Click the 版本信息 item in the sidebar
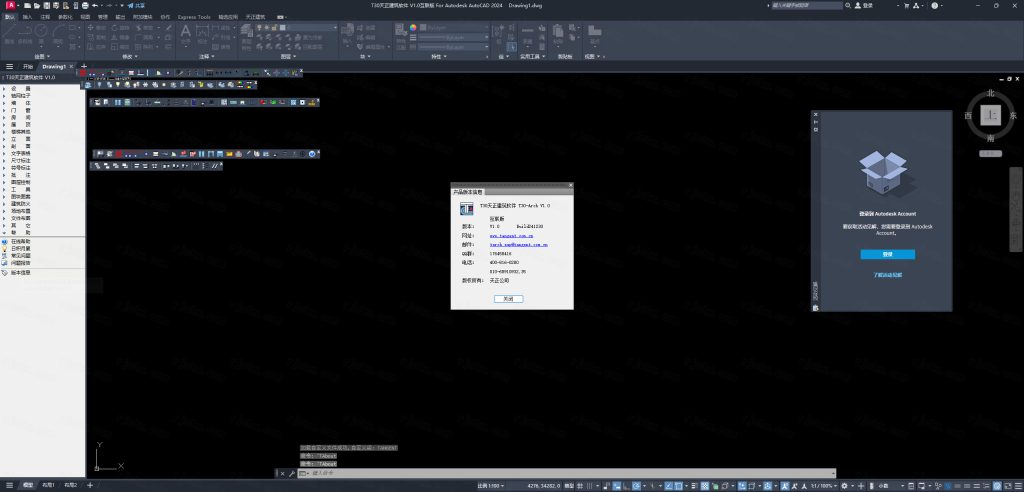Screen dimensions: 1024x492 pyautogui.click(x=21, y=272)
